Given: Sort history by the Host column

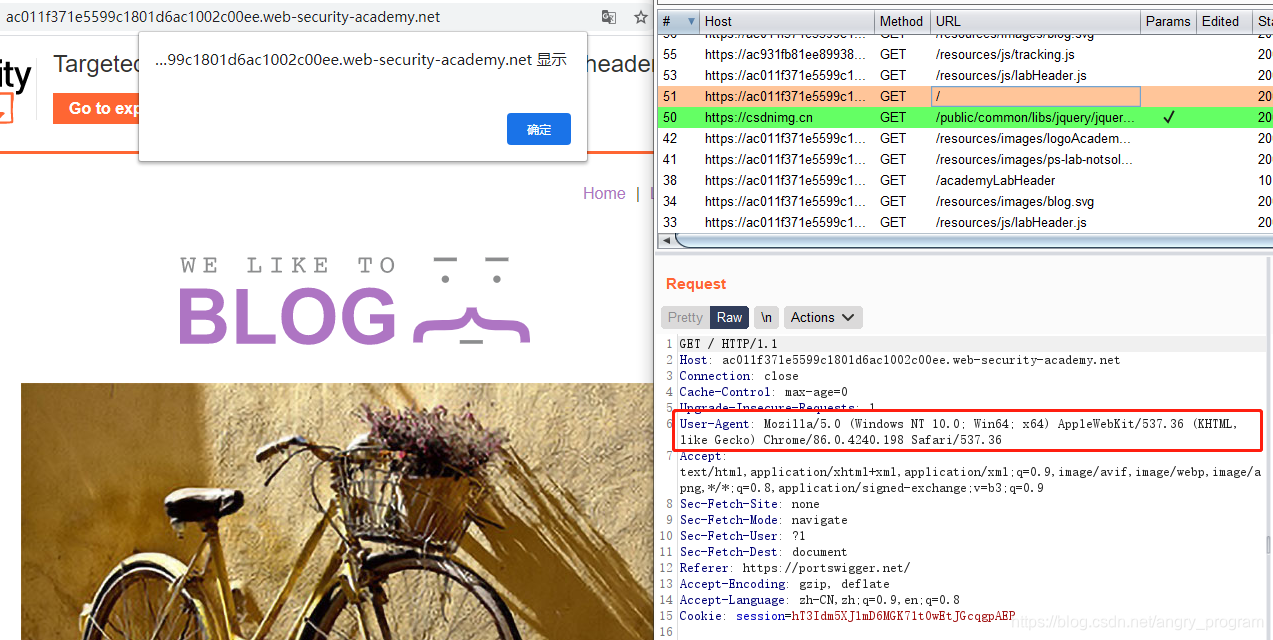Looking at the screenshot, I should pyautogui.click(x=787, y=21).
